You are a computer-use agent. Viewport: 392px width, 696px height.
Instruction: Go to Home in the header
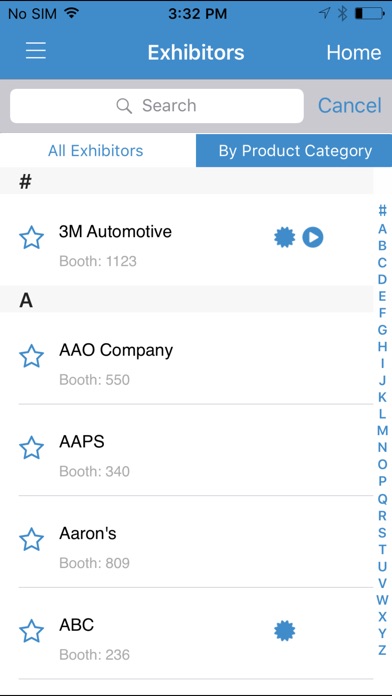(354, 52)
